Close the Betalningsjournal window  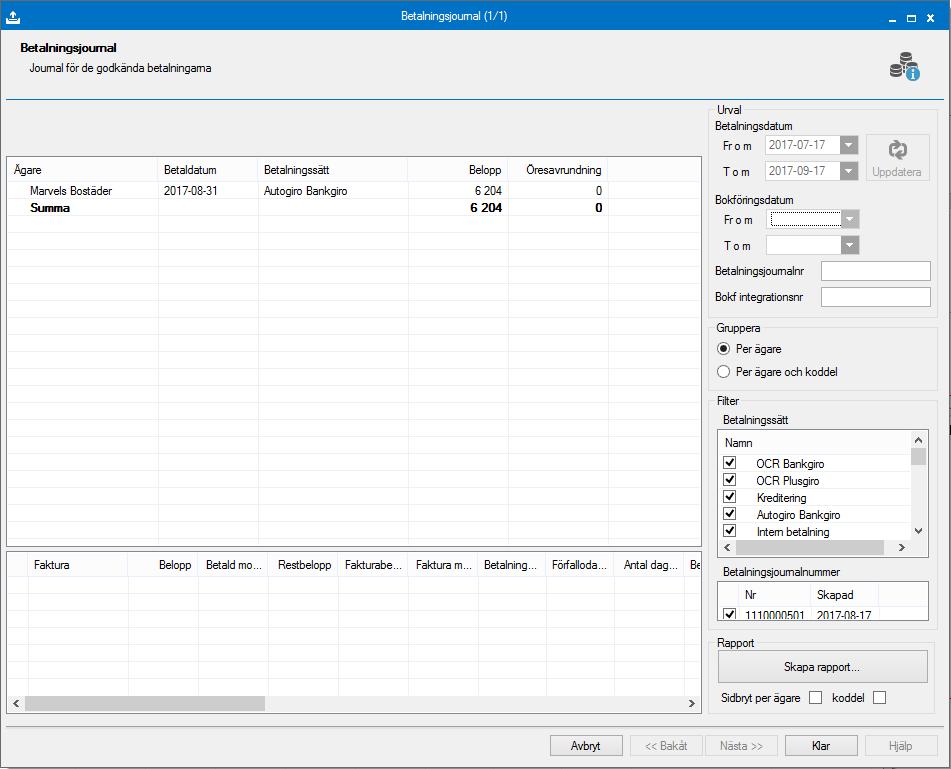(930, 18)
